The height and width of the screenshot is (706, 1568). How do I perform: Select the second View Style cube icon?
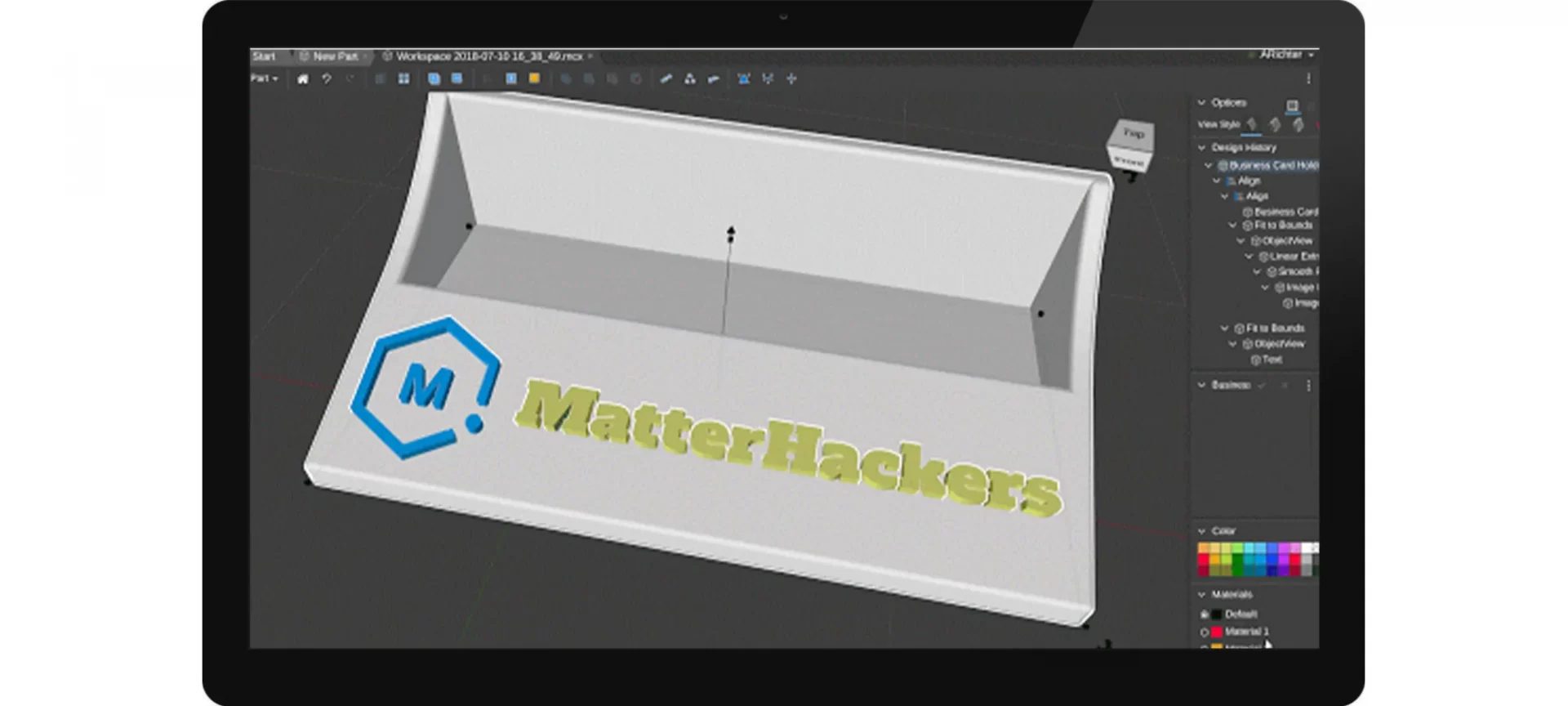[1276, 125]
